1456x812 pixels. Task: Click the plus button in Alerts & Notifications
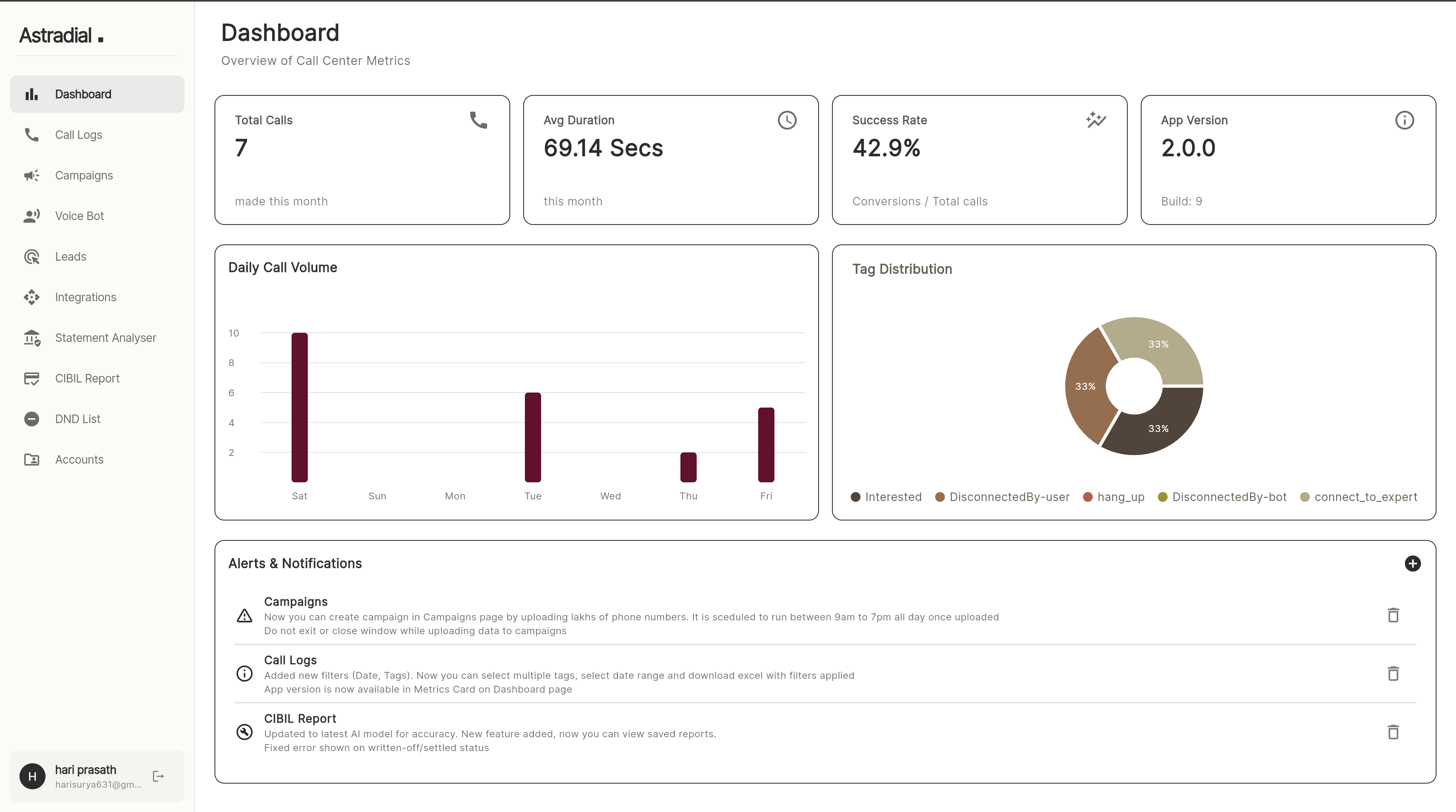tap(1413, 564)
